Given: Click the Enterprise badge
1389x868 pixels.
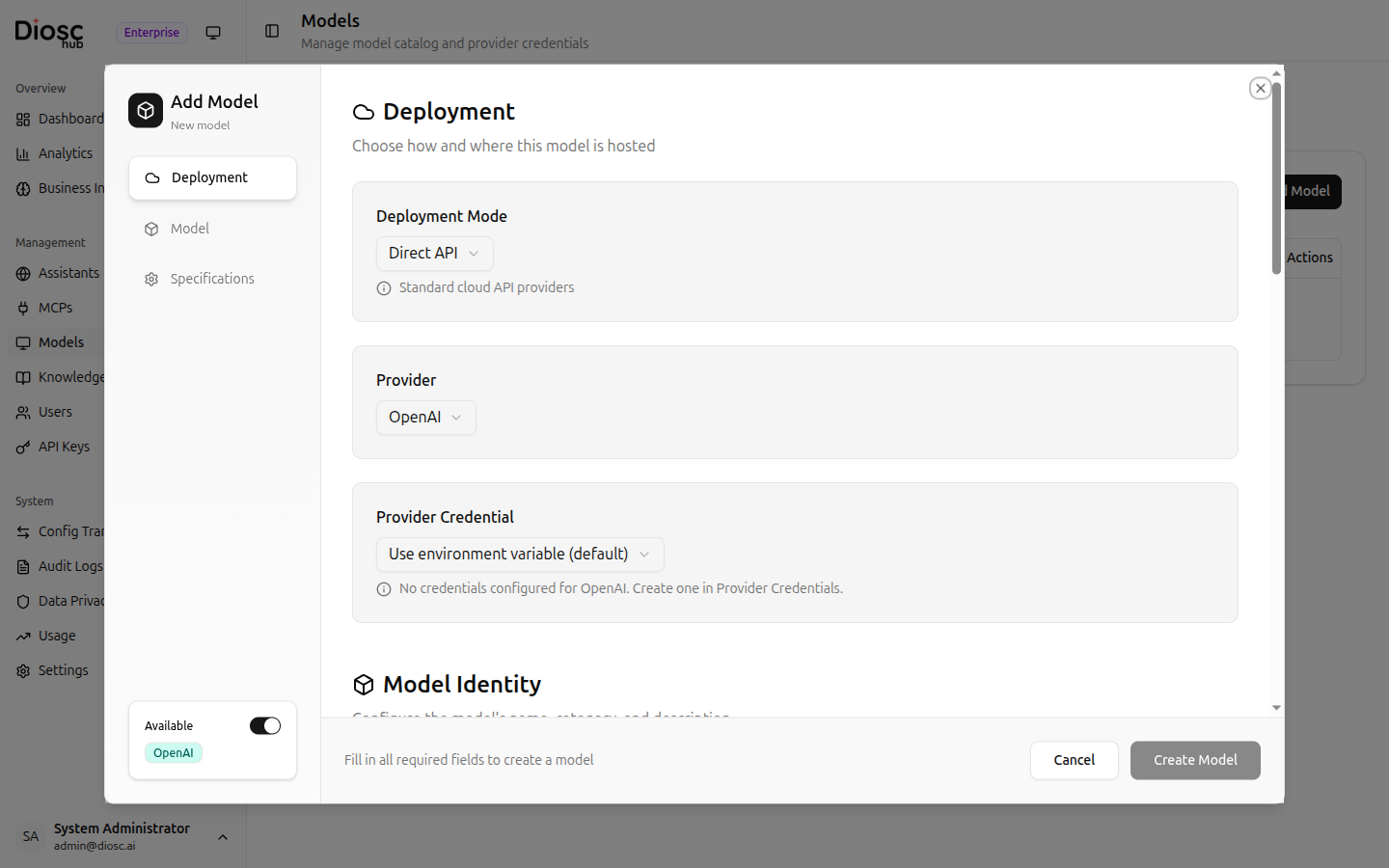Looking at the screenshot, I should 151,33.
